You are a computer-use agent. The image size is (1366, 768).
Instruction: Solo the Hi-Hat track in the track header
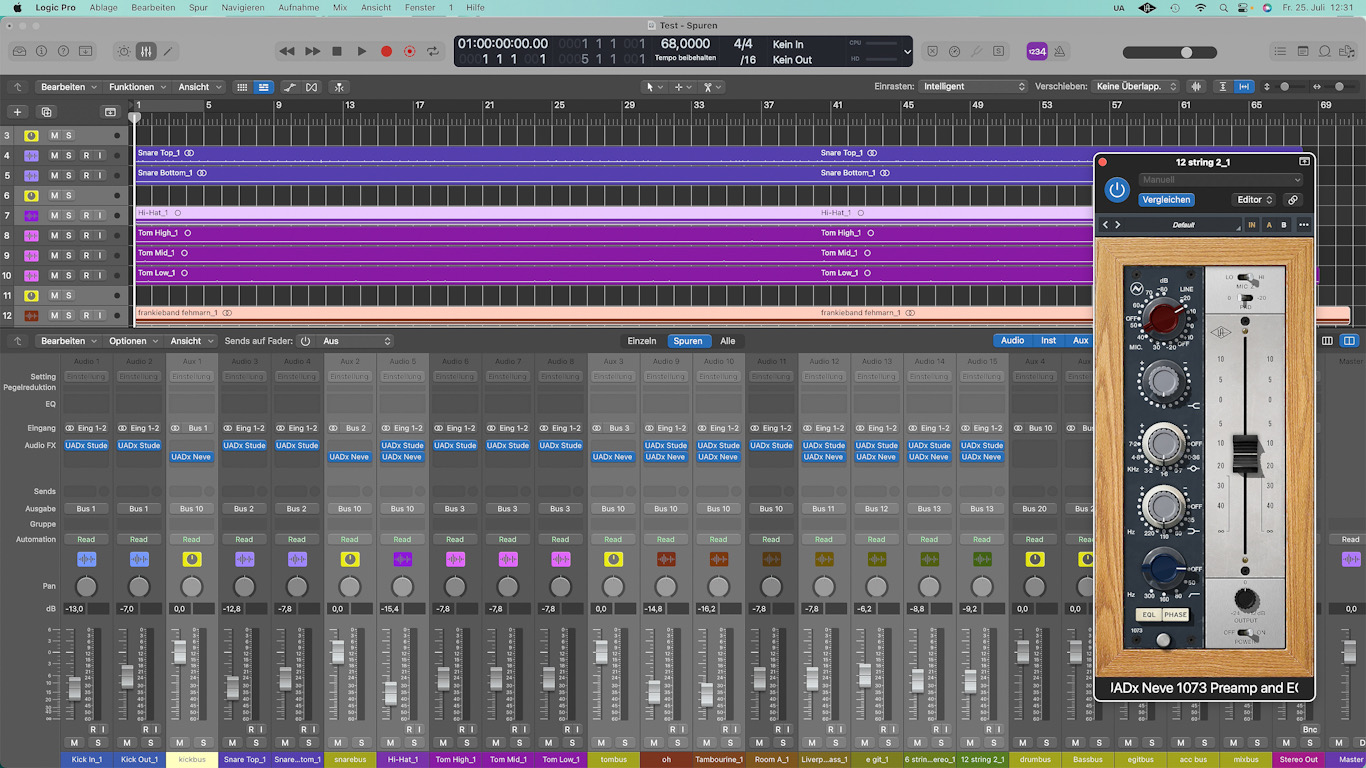click(x=68, y=215)
